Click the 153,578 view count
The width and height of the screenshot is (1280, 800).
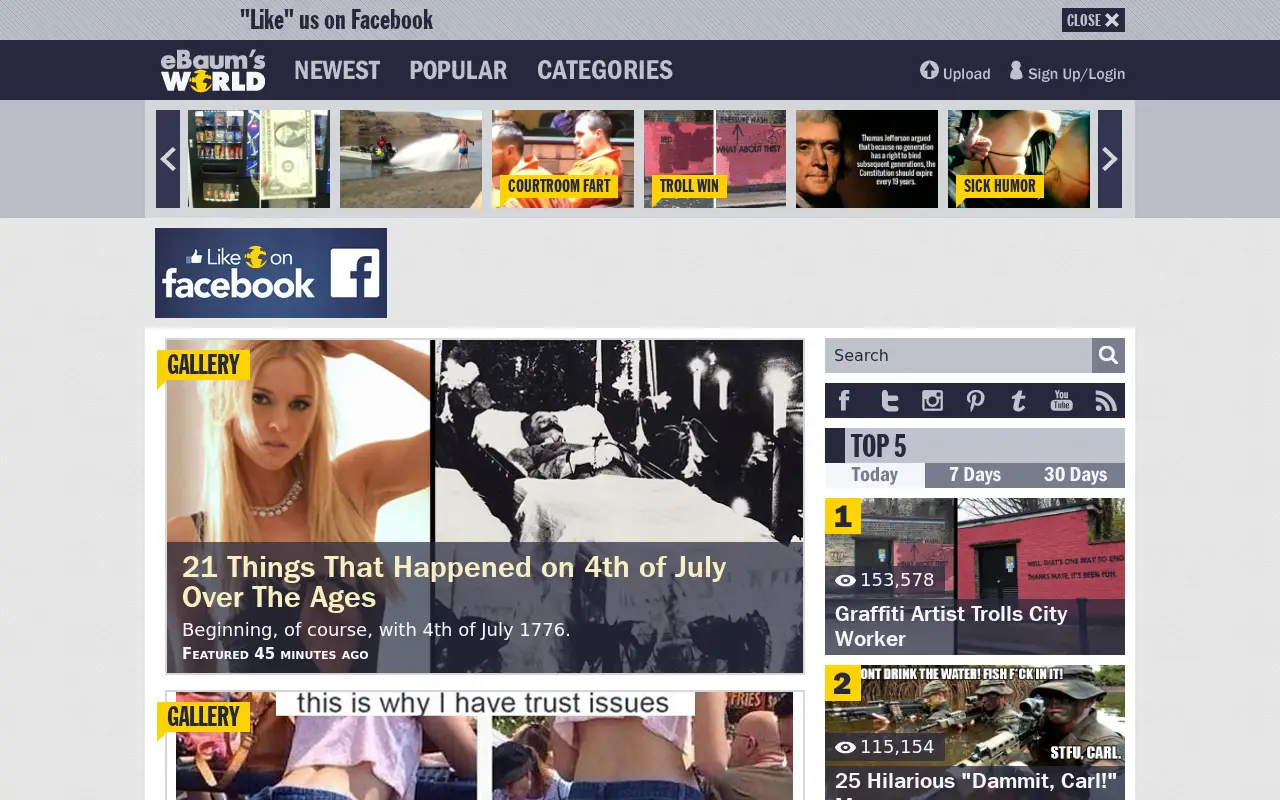tap(885, 580)
